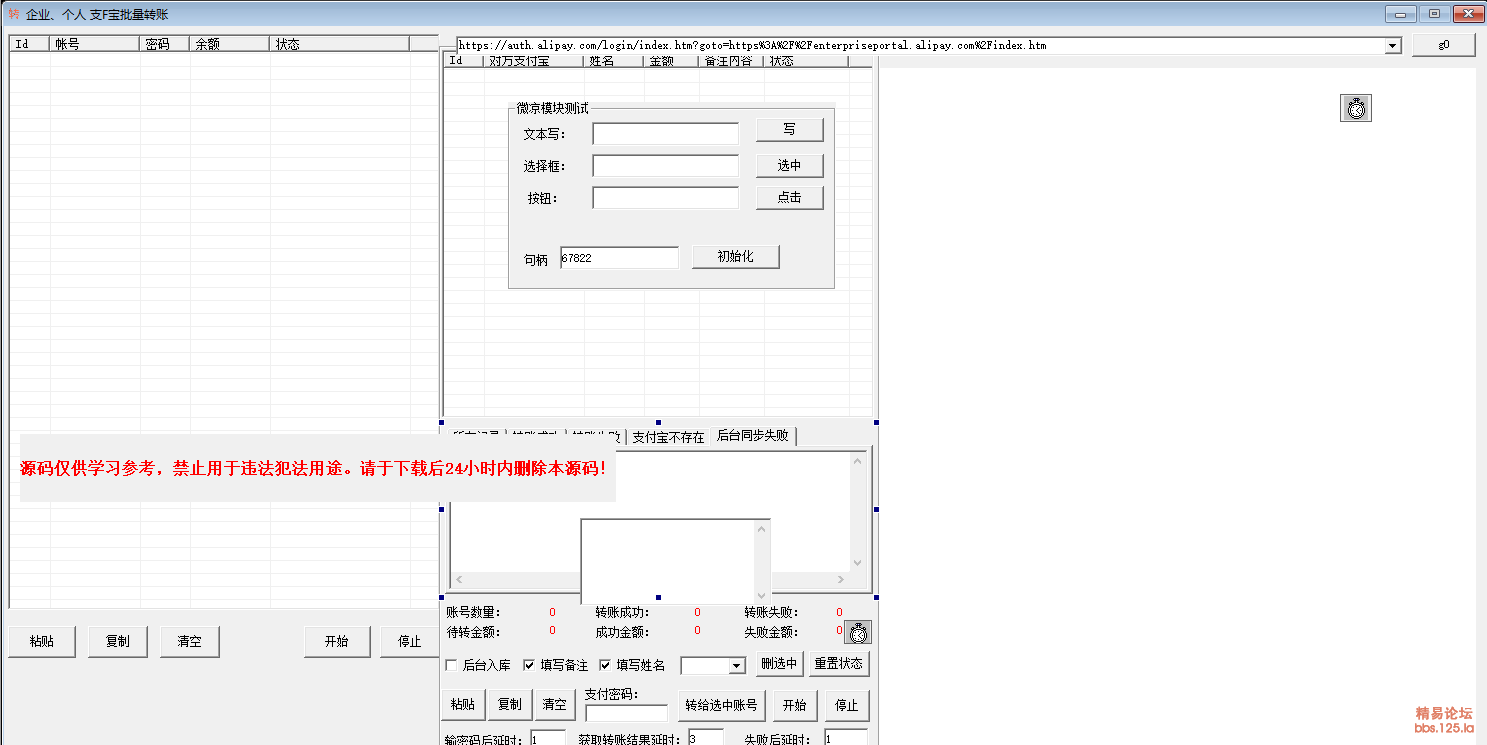1487x745 pixels.
Task: Click the app icon in the title bar
Action: coord(14,13)
